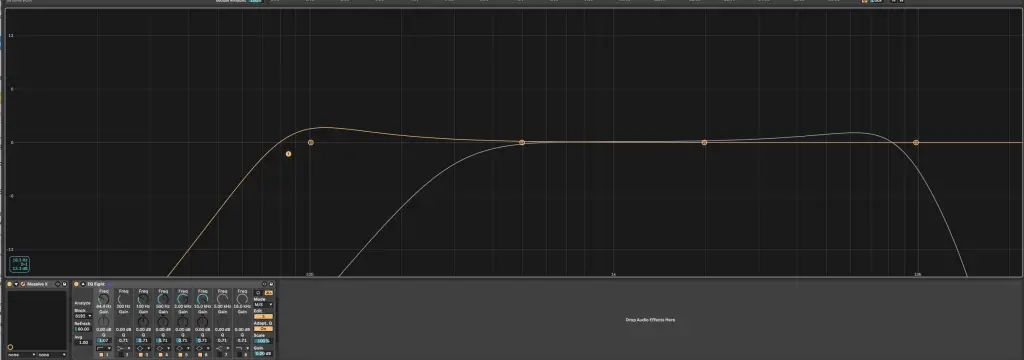Collapse the EQ Eight expanded display
The image size is (1024, 360).
pyautogui.click(x=83, y=284)
